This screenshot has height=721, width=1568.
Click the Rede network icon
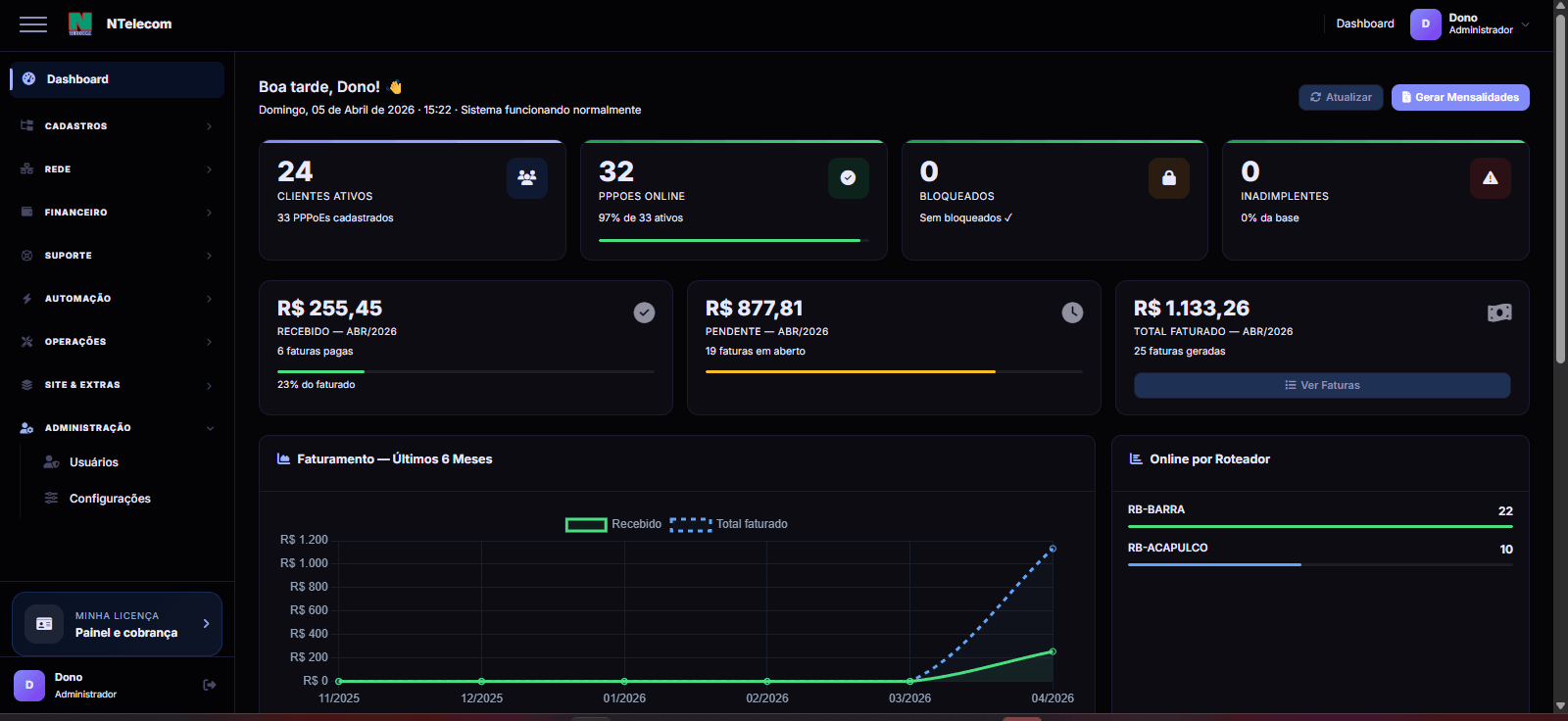(27, 169)
